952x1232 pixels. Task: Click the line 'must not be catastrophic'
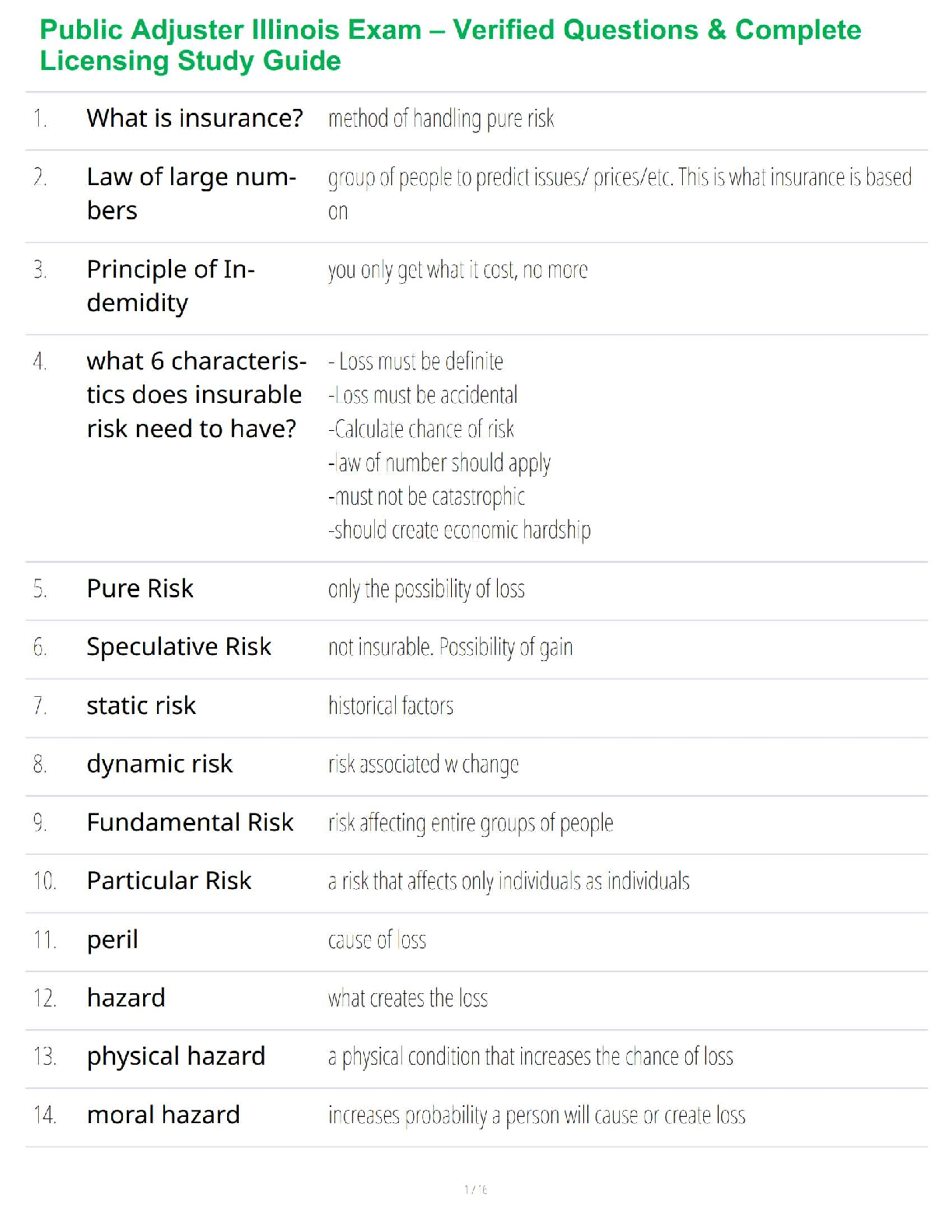coord(427,497)
